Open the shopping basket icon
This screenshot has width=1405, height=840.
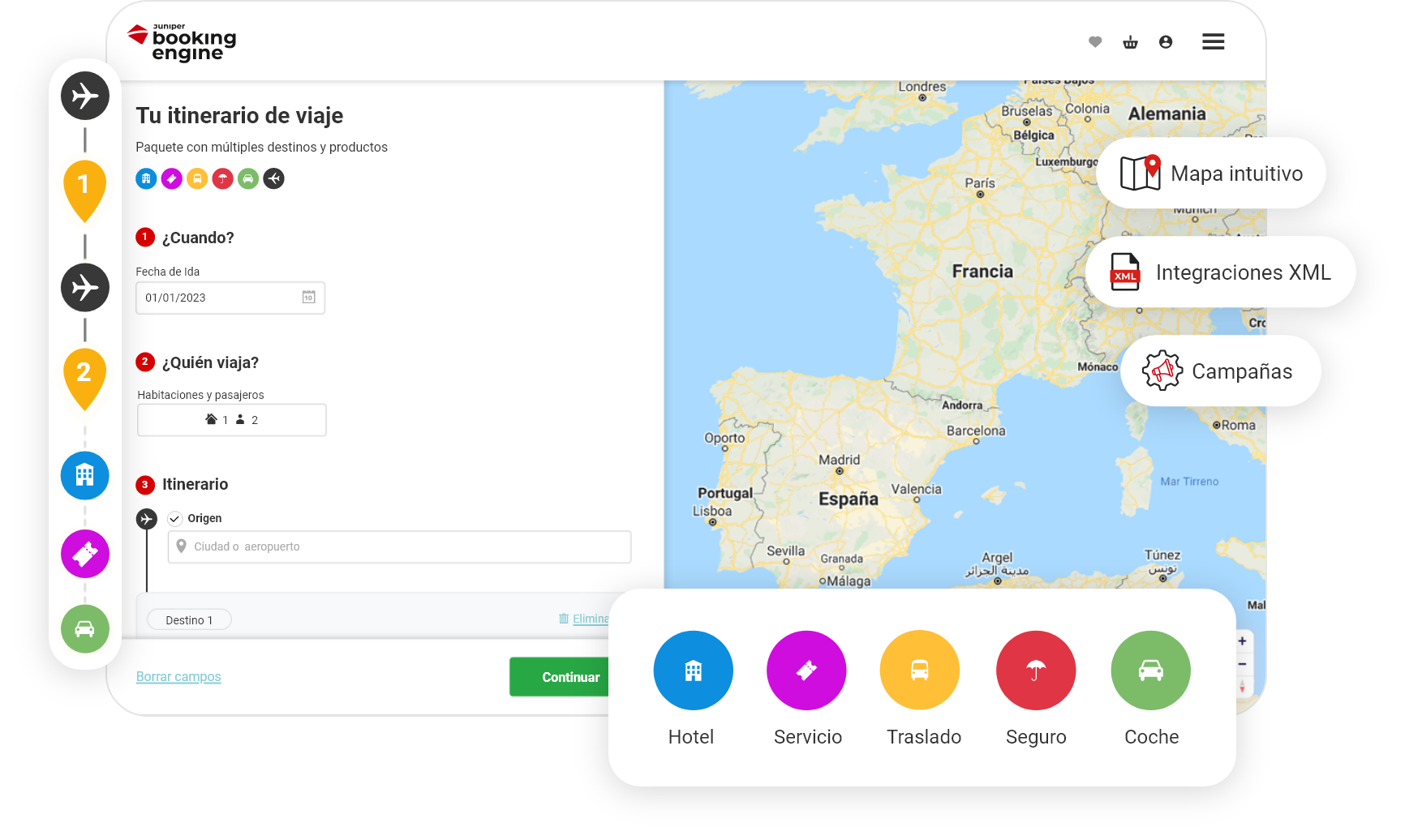[1130, 42]
